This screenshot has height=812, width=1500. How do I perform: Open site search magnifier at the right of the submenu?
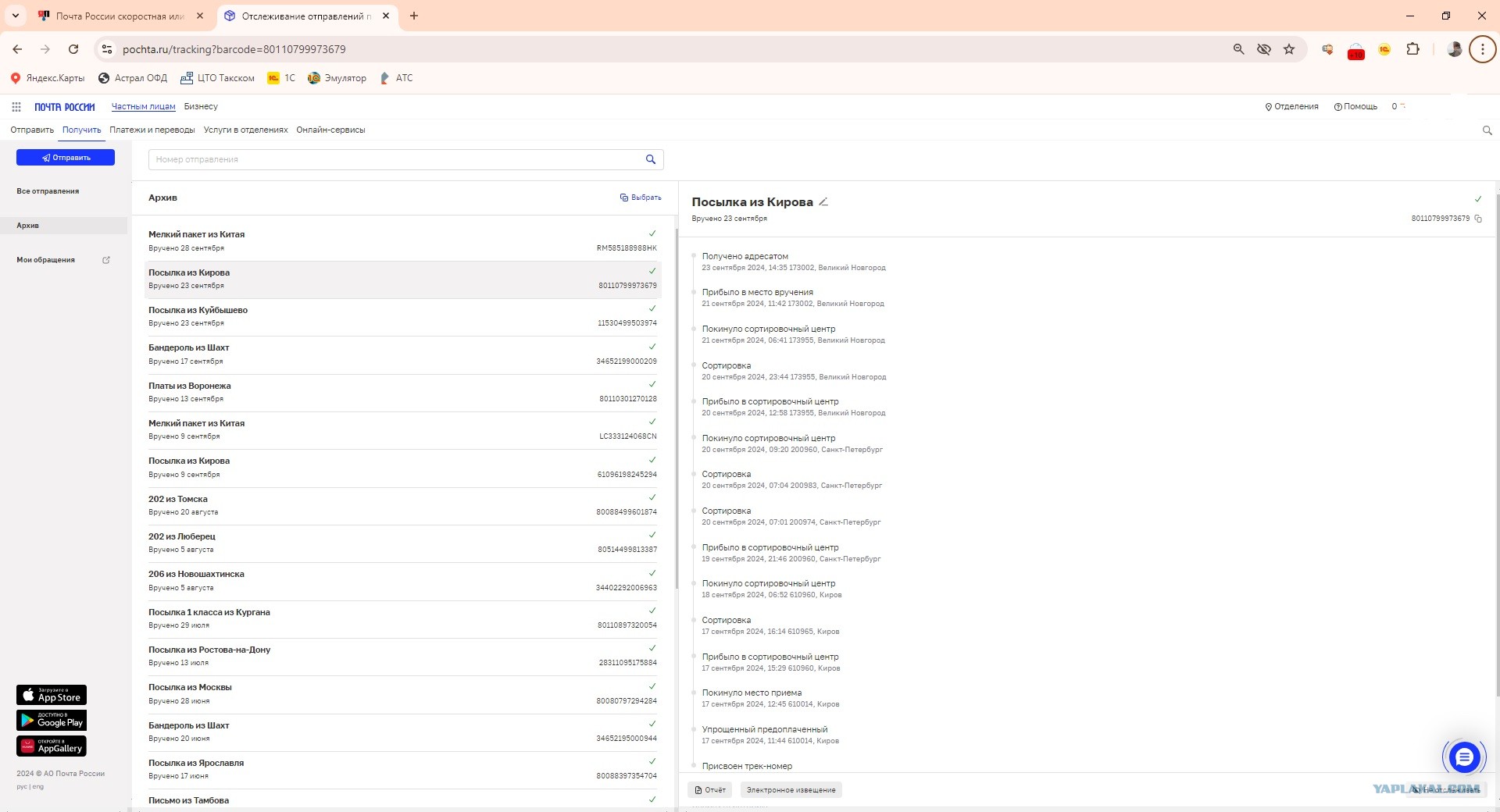(1487, 130)
